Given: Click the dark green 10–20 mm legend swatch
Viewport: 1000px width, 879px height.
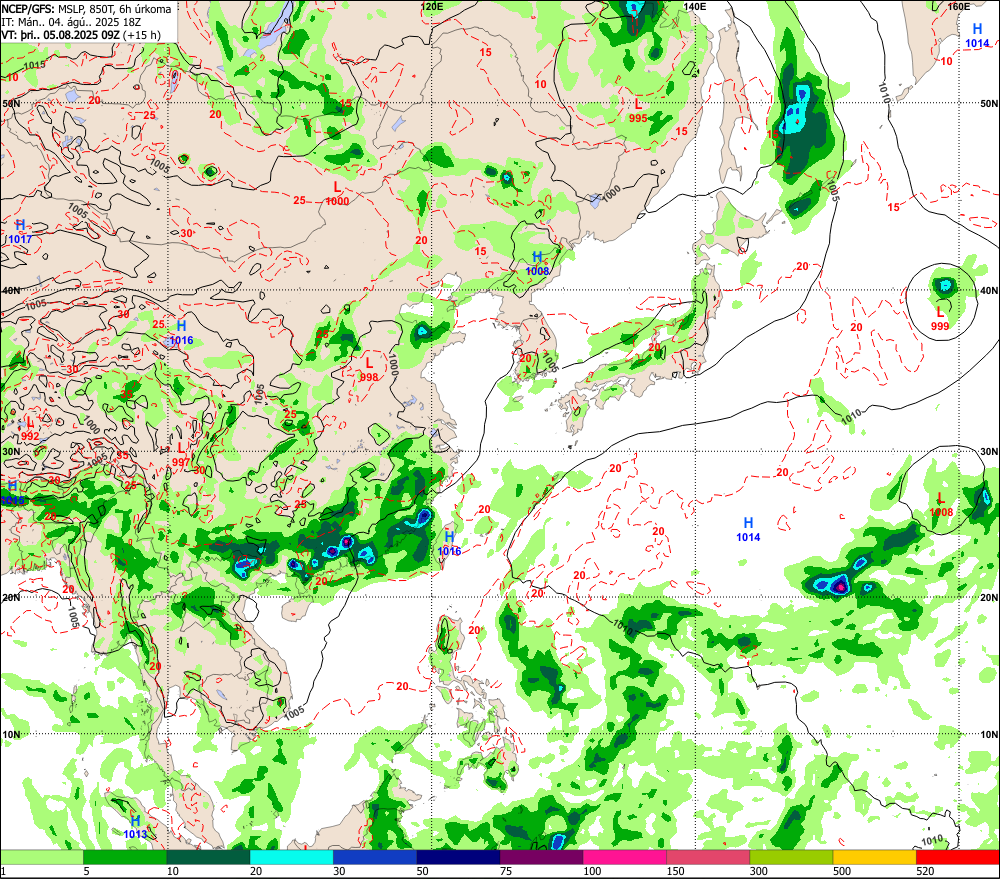Looking at the screenshot, I should click(x=209, y=857).
